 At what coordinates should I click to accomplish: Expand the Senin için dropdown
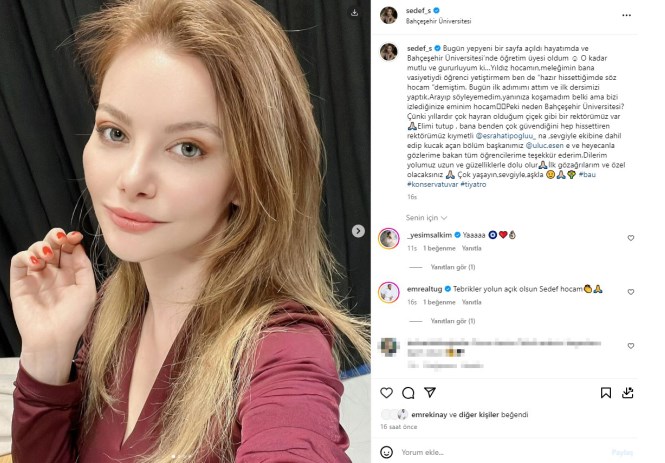coord(426,218)
